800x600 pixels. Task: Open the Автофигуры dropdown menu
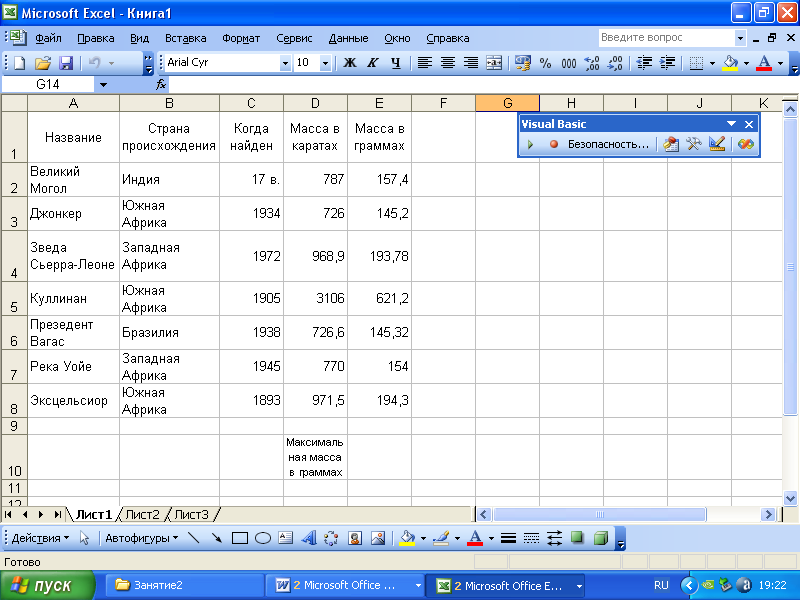tap(141, 538)
